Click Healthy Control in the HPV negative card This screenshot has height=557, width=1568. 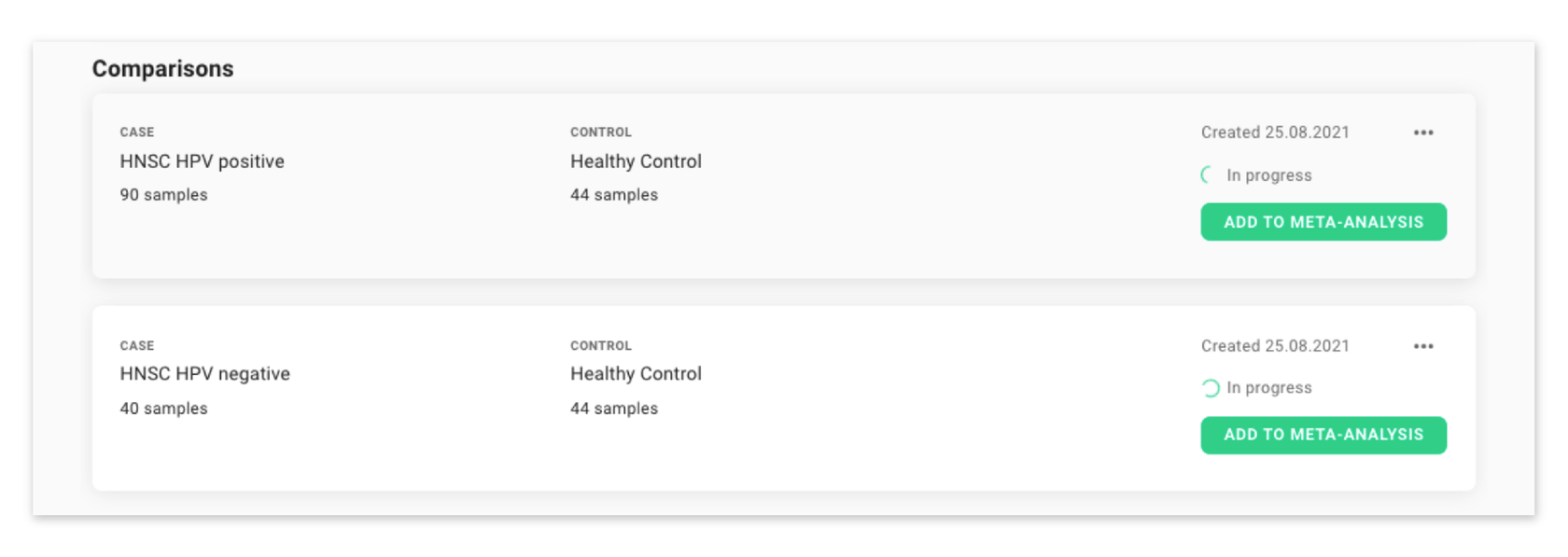coord(636,374)
